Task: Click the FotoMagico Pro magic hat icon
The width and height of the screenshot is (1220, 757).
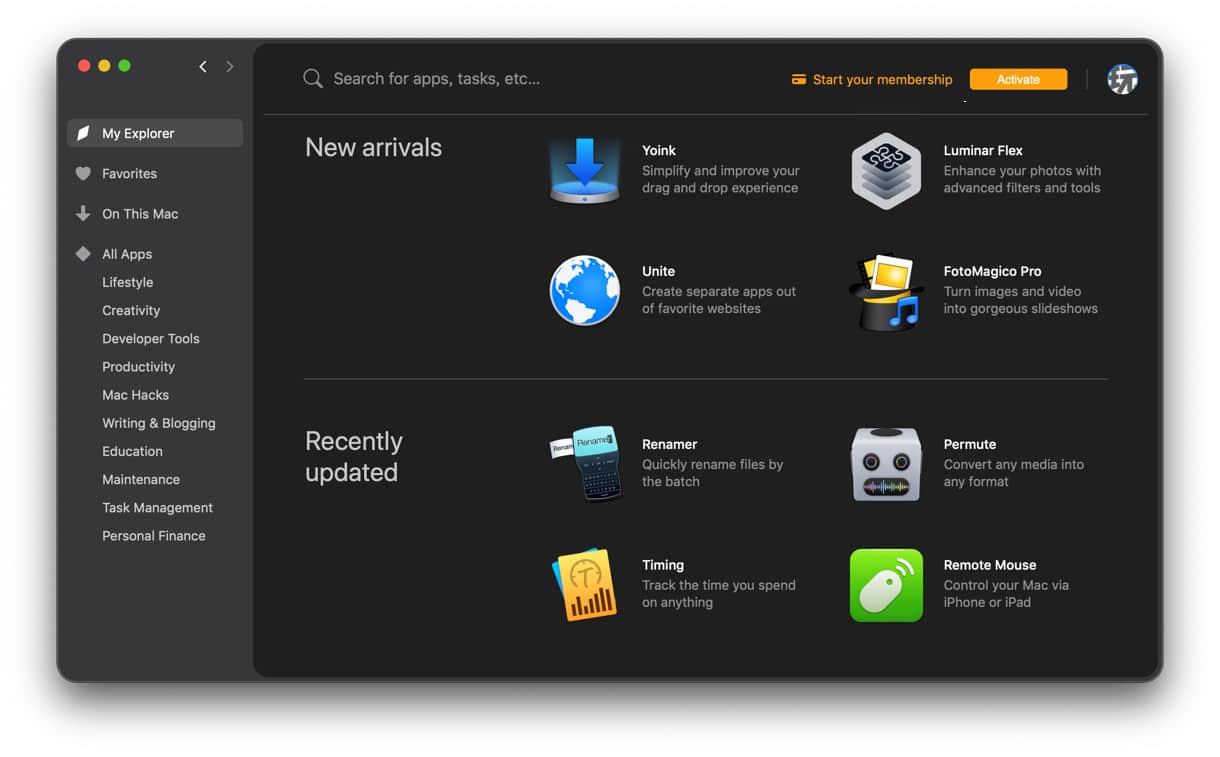Action: (886, 291)
